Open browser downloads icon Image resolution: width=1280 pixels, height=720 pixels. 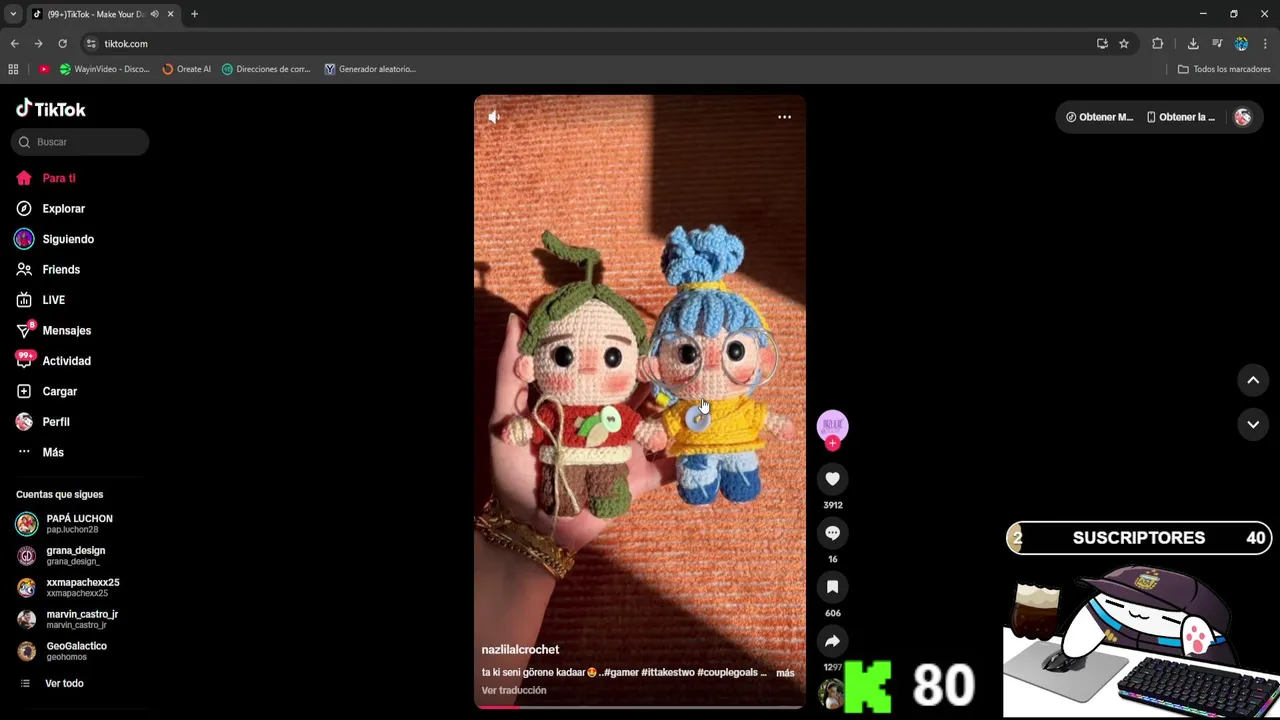click(x=1193, y=44)
